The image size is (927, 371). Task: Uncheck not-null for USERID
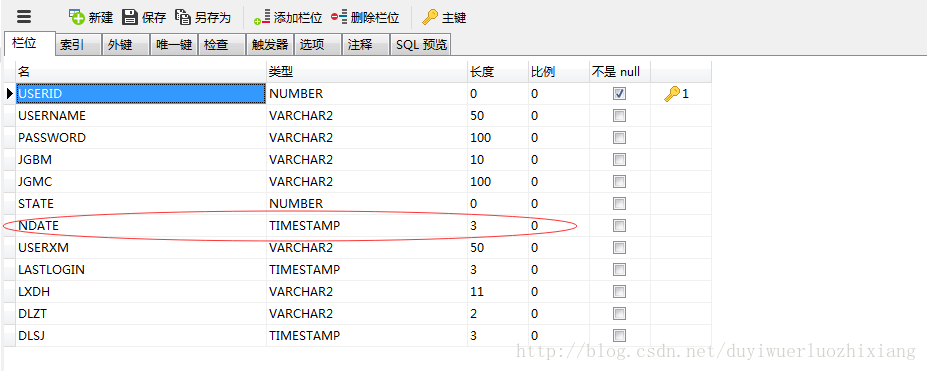click(619, 93)
